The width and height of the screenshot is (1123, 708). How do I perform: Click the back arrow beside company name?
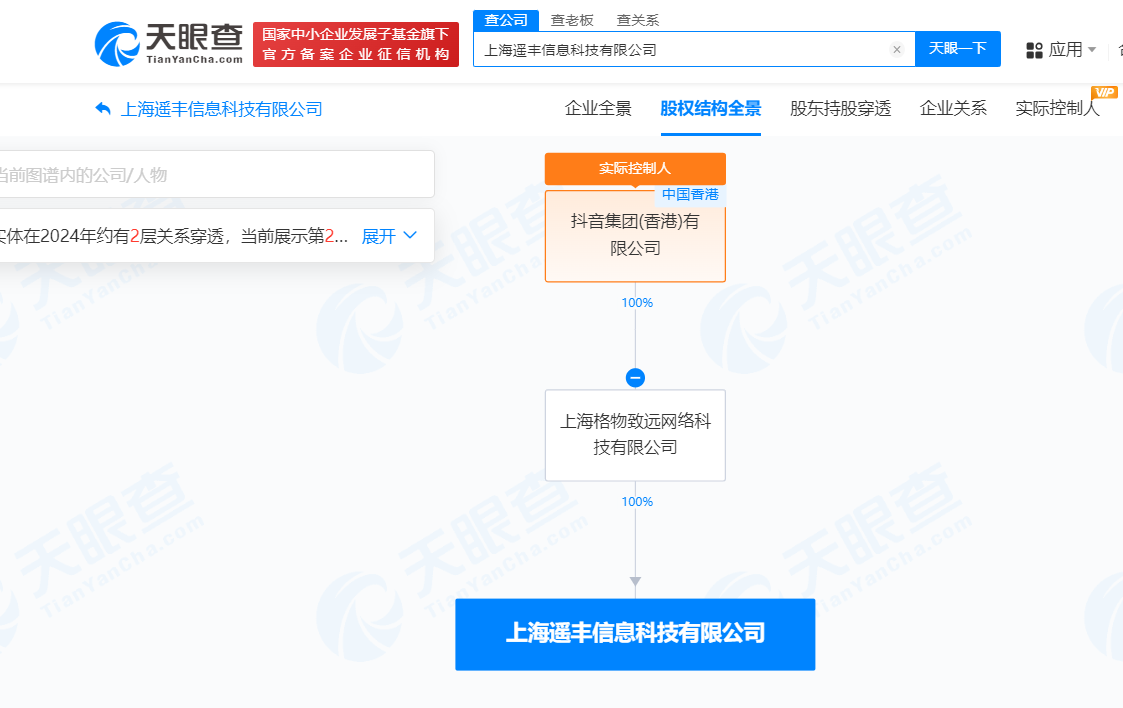(103, 109)
